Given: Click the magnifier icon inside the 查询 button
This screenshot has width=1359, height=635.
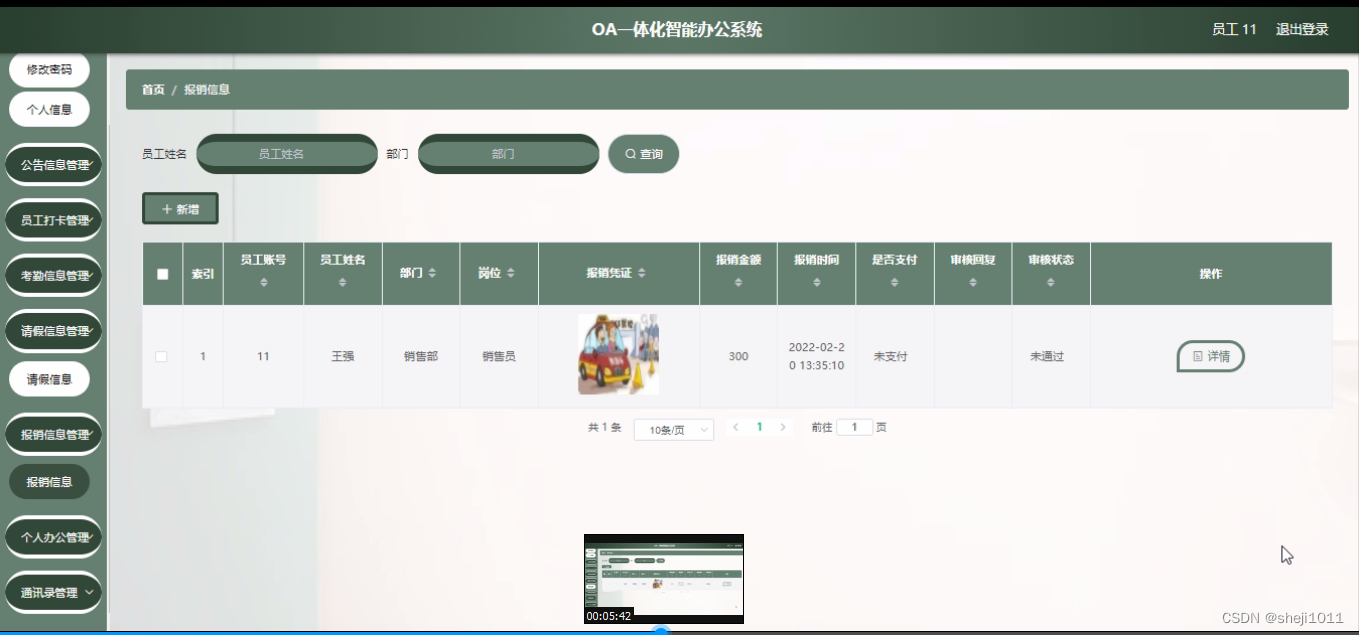Looking at the screenshot, I should pyautogui.click(x=629, y=153).
